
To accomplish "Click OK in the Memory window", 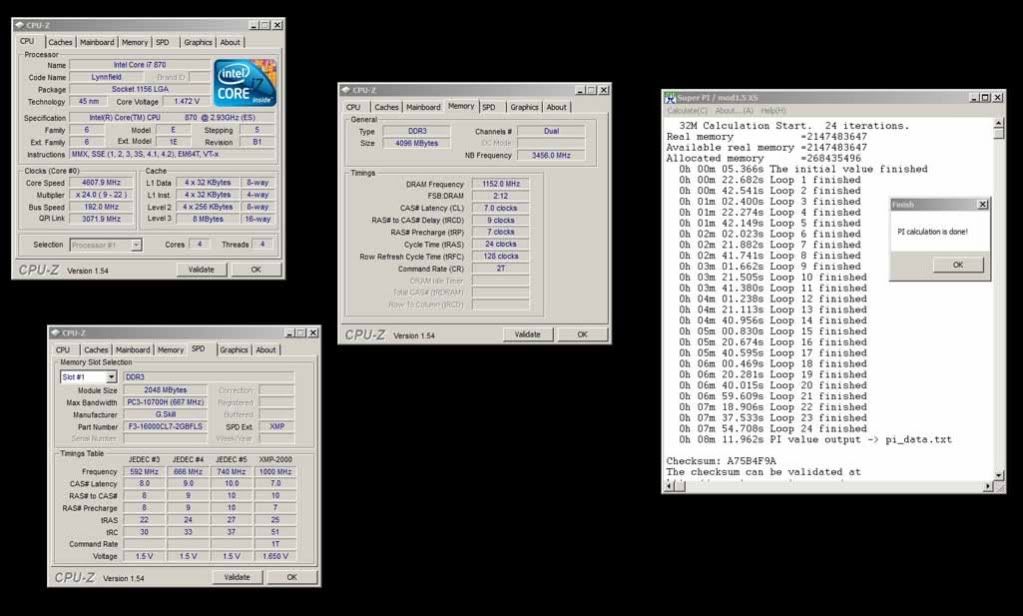I will click(582, 334).
